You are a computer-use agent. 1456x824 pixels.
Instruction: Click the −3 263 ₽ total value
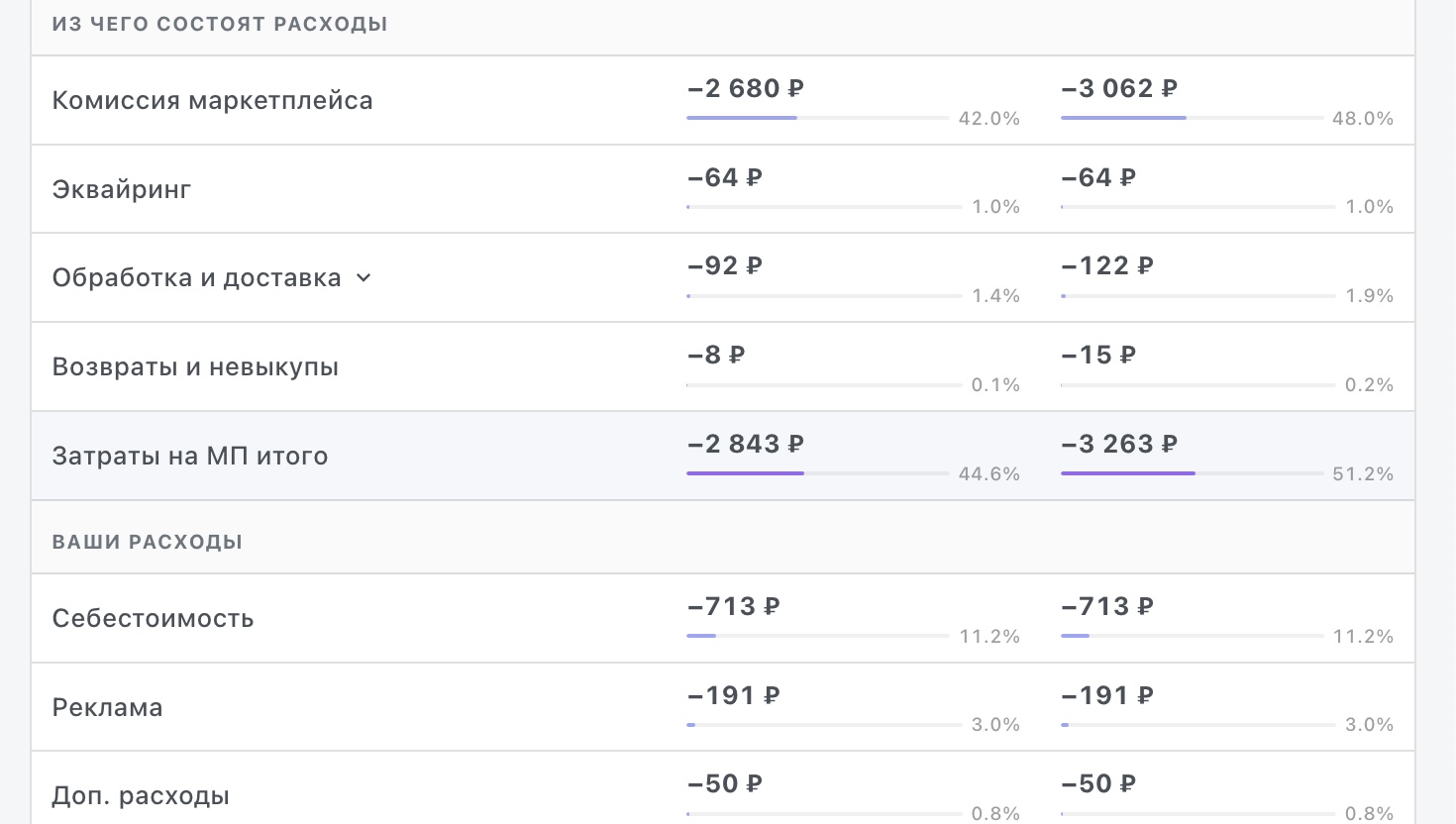pyautogui.click(x=1119, y=444)
